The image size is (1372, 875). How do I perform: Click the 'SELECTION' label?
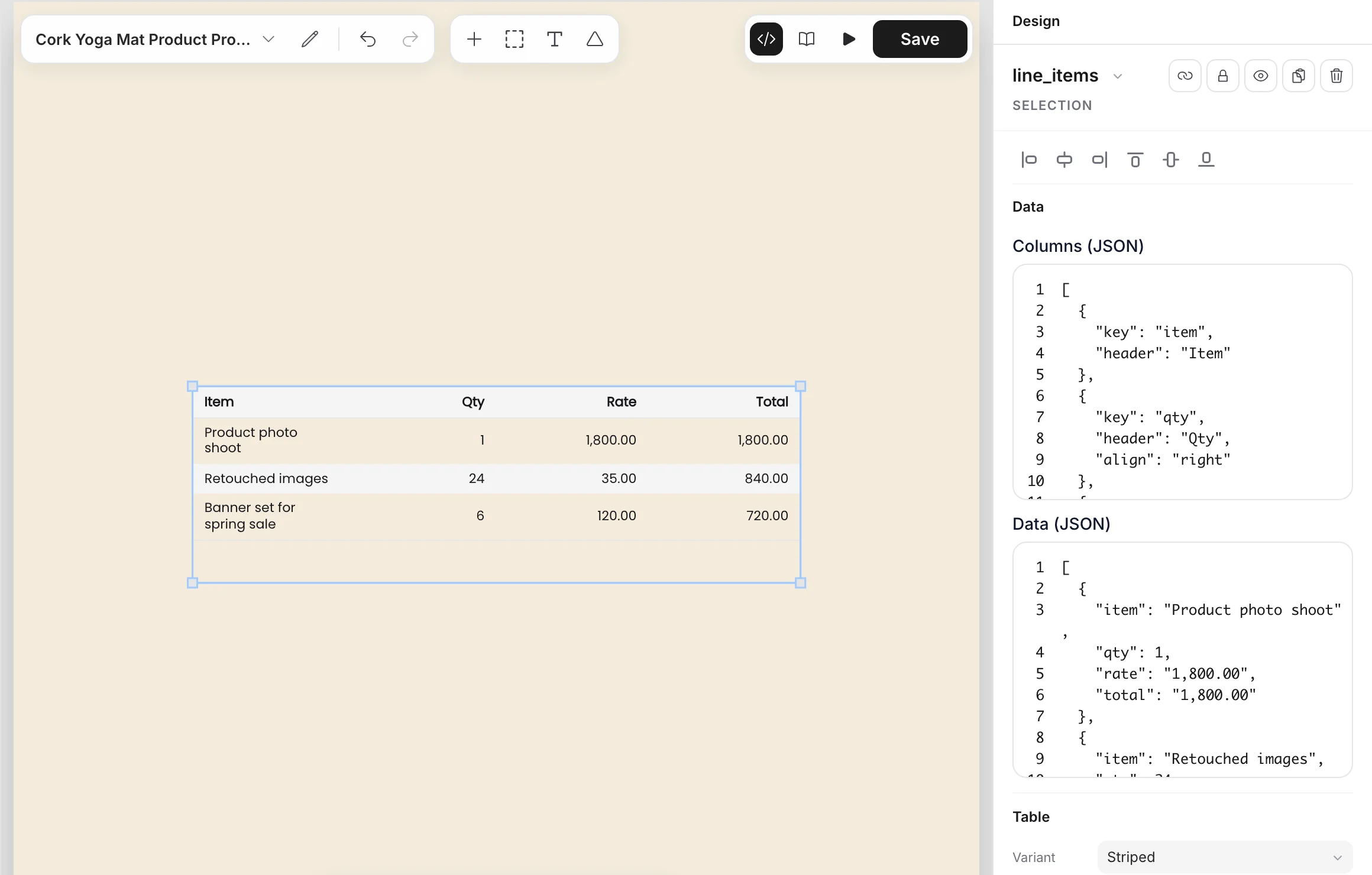click(x=1052, y=105)
